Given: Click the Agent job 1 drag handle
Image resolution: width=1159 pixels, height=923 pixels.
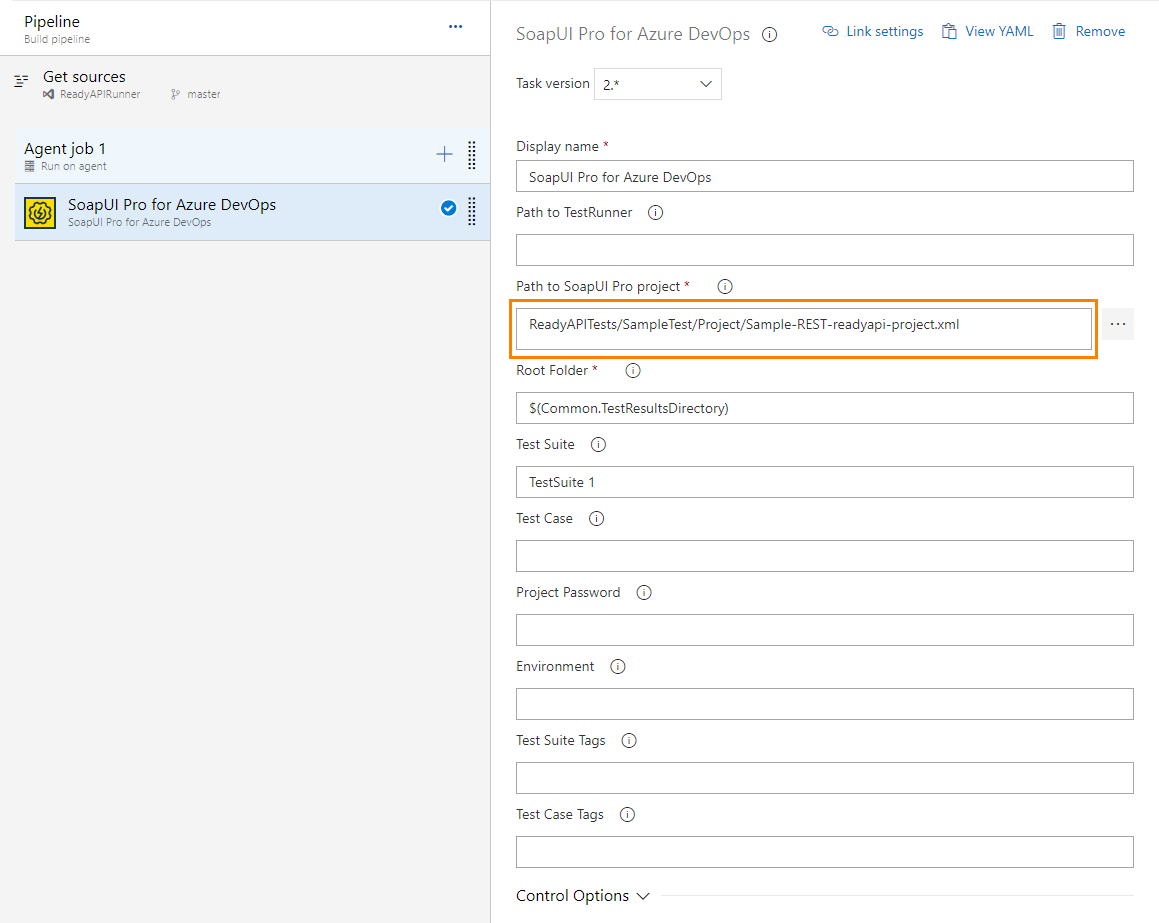Looking at the screenshot, I should point(472,155).
